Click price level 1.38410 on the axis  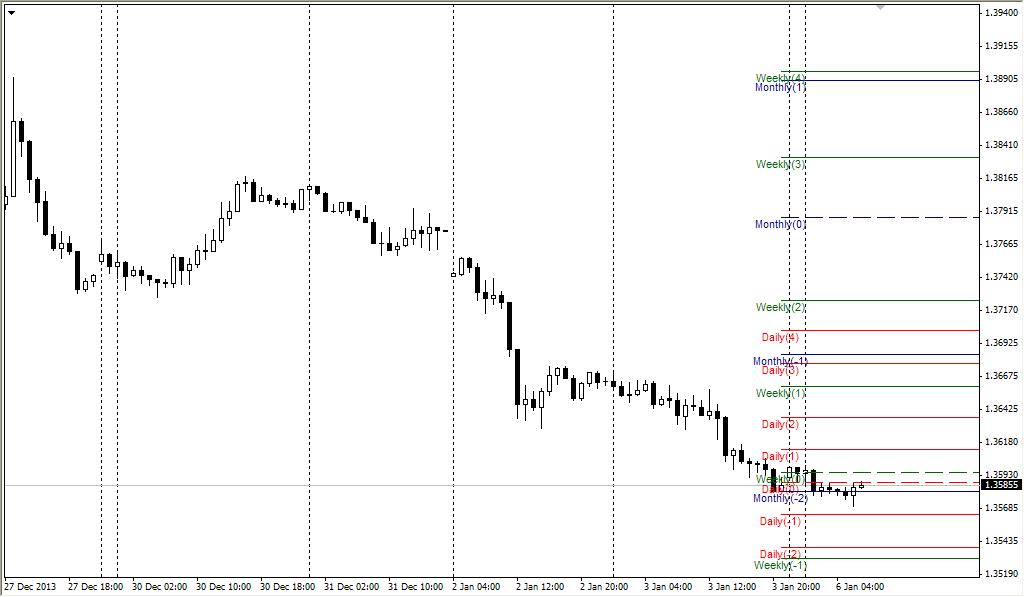pos(1001,145)
